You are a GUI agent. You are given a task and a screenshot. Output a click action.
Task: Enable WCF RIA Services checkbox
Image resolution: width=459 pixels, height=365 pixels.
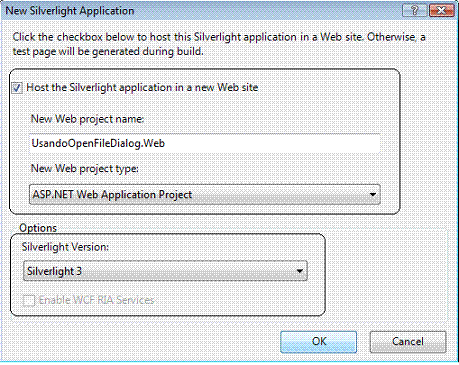pyautogui.click(x=29, y=300)
